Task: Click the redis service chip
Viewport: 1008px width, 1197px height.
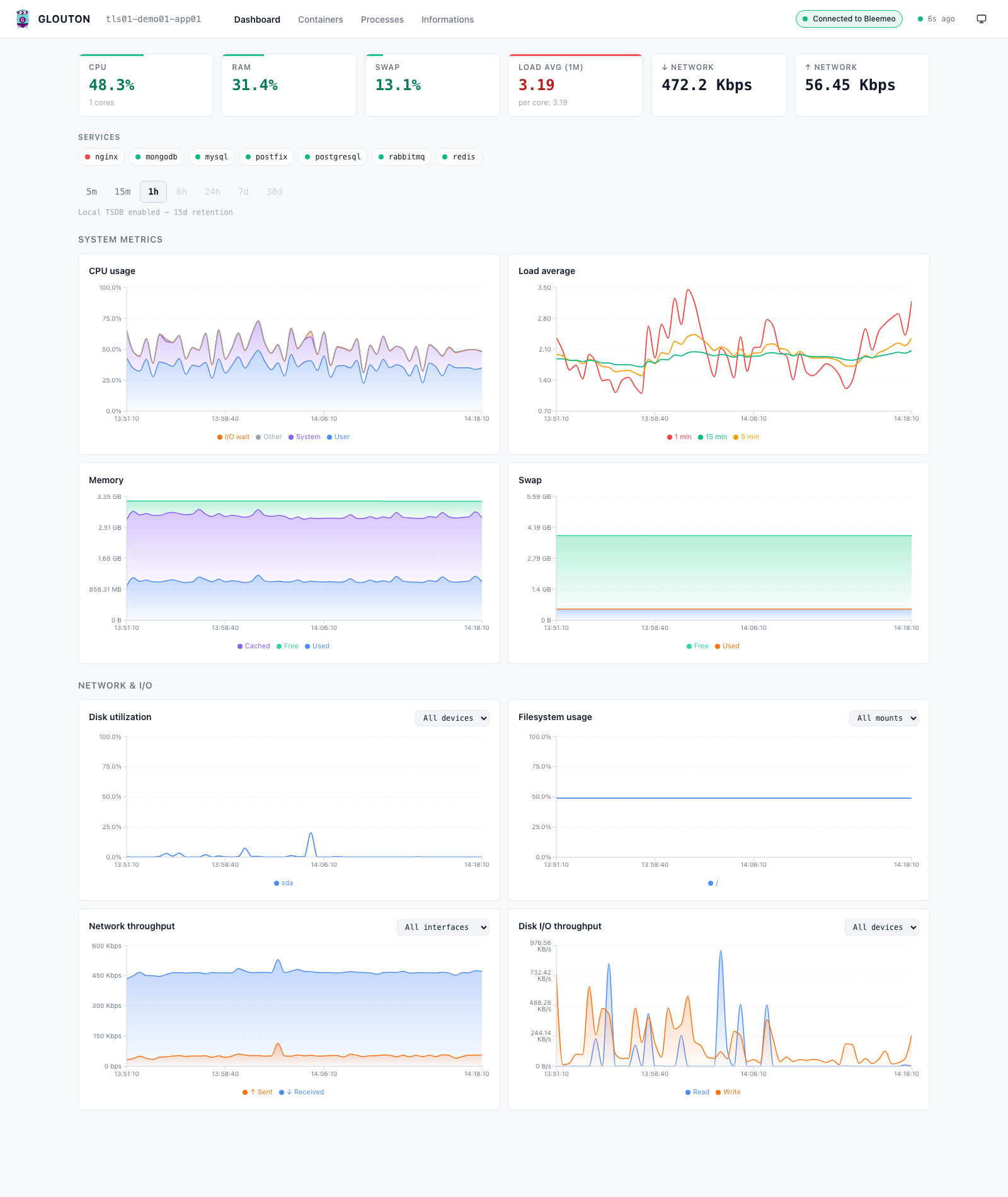Action: point(459,157)
